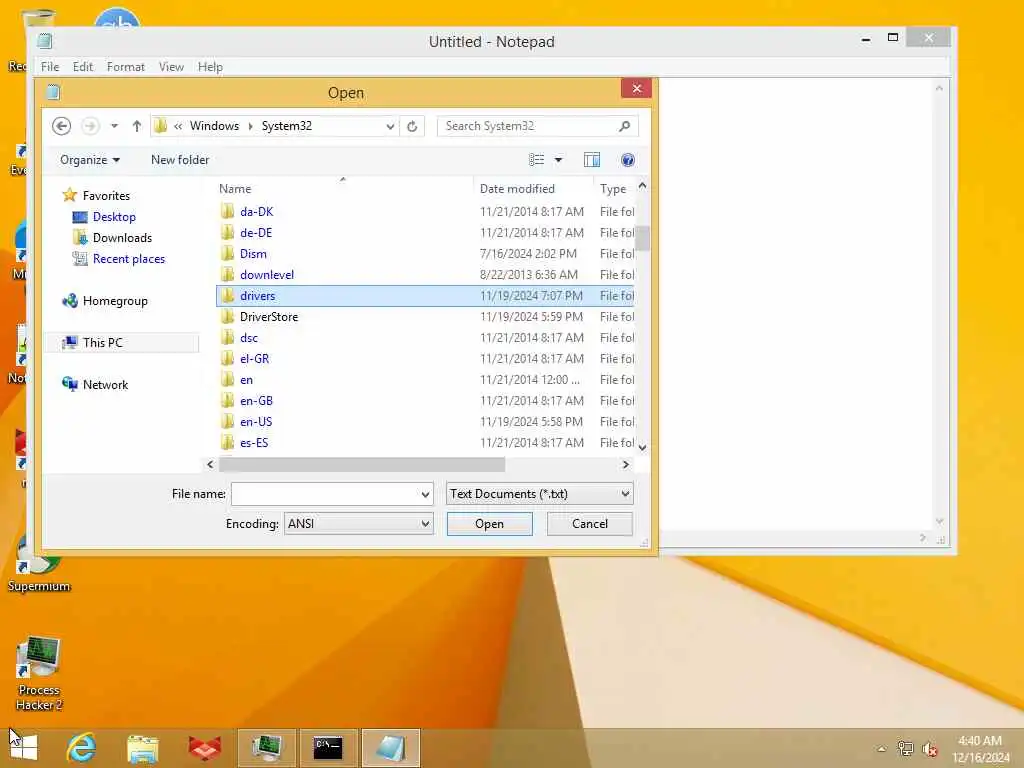This screenshot has height=768, width=1024.
Task: Open Notepad's Help menu
Action: click(x=210, y=67)
